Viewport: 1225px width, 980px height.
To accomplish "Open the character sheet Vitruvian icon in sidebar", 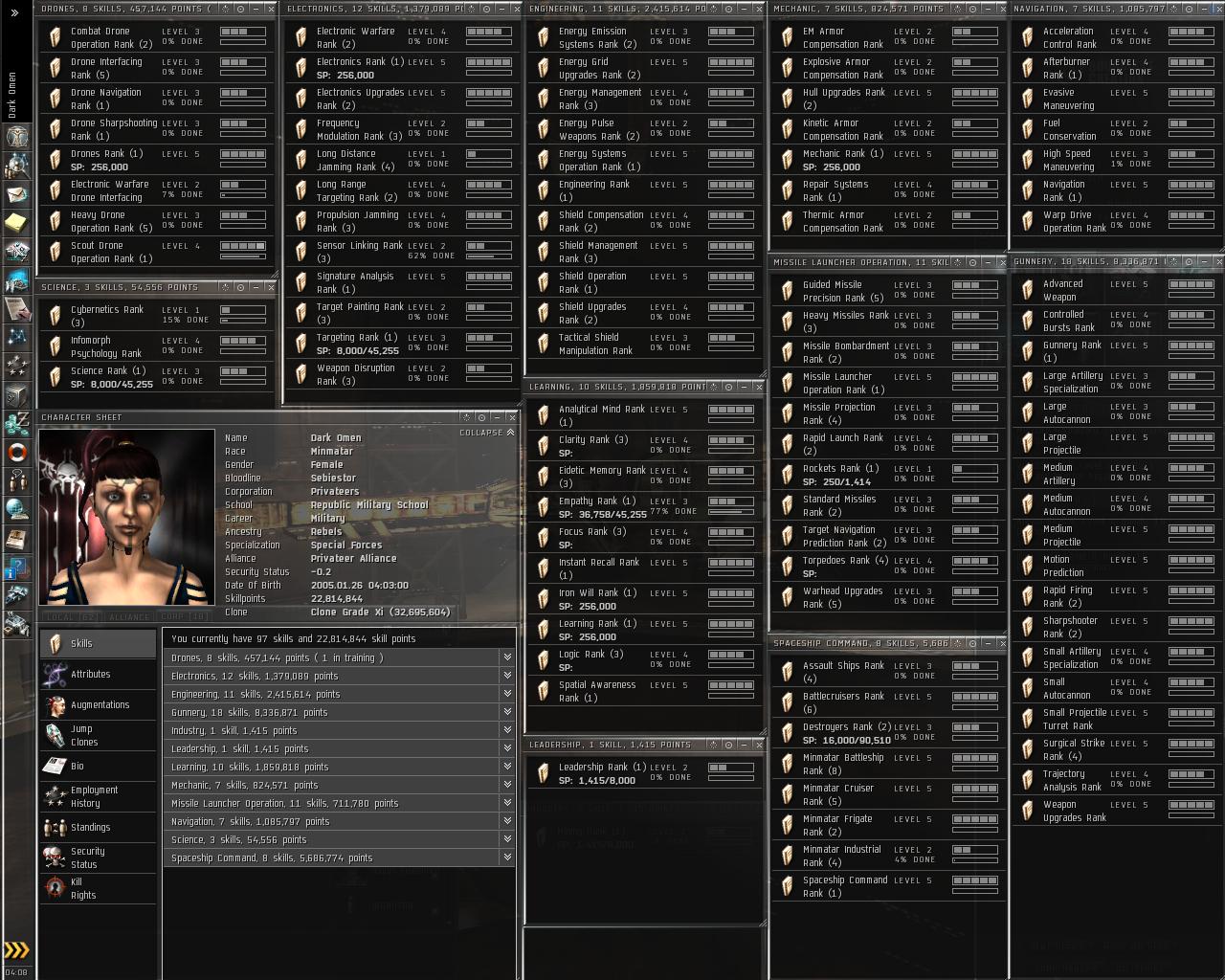I will tap(16, 136).
